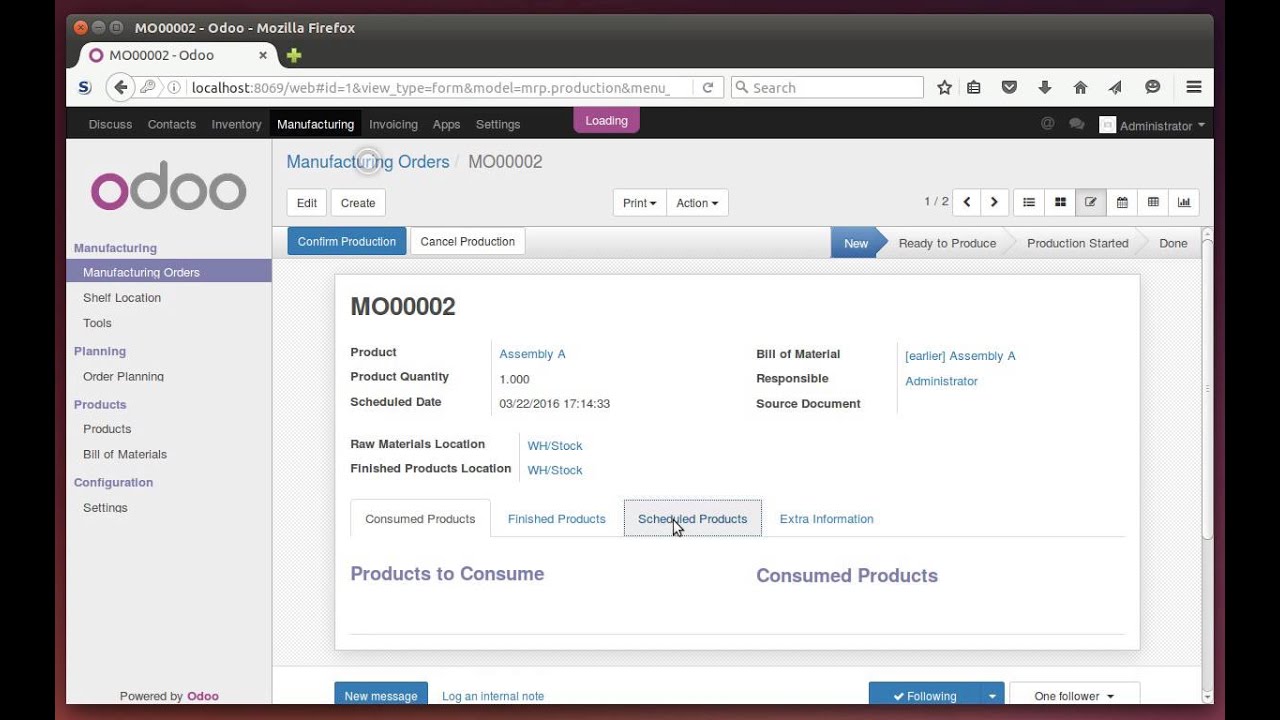Open the Odoo mentions @ icon
1280x720 pixels.
click(x=1048, y=124)
